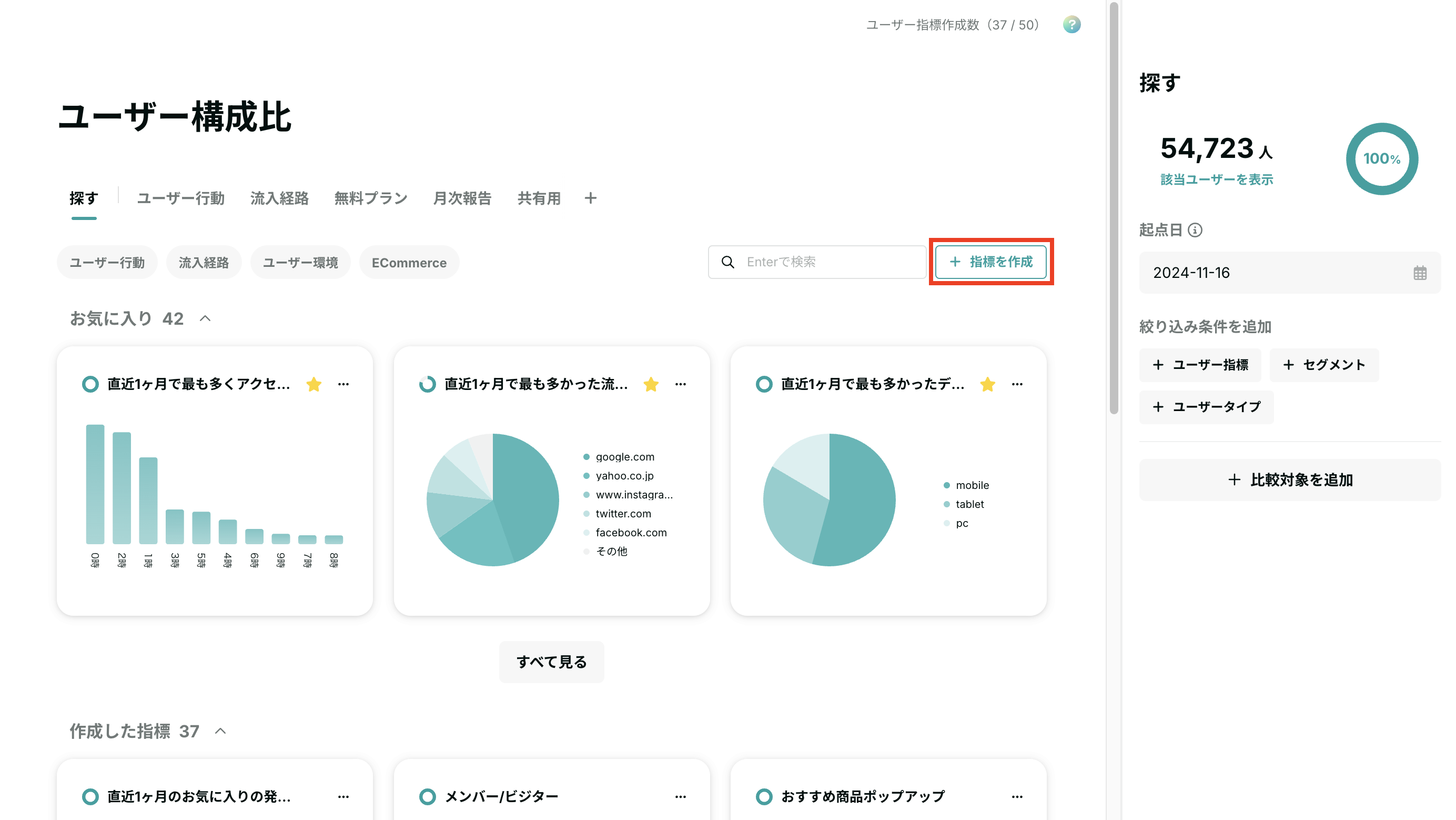Open more menu on 直近1ヶ月のお気に入りの発 card
Image resolution: width=1456 pixels, height=820 pixels.
[x=343, y=796]
